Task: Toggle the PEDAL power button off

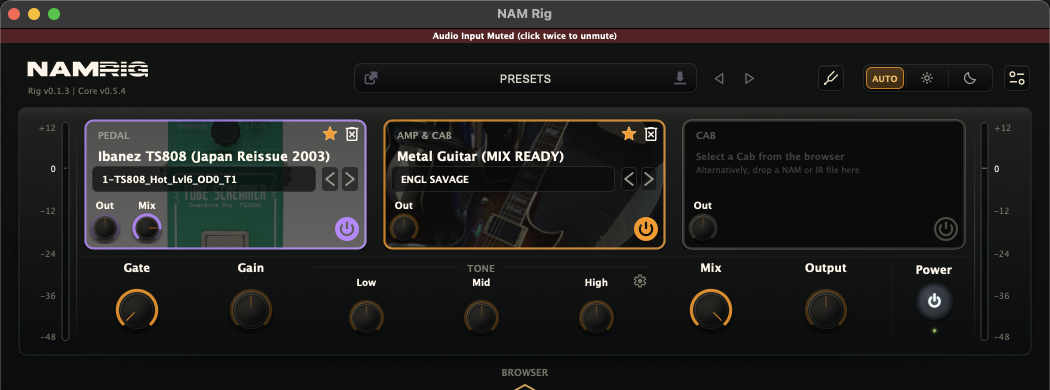Action: pyautogui.click(x=346, y=229)
